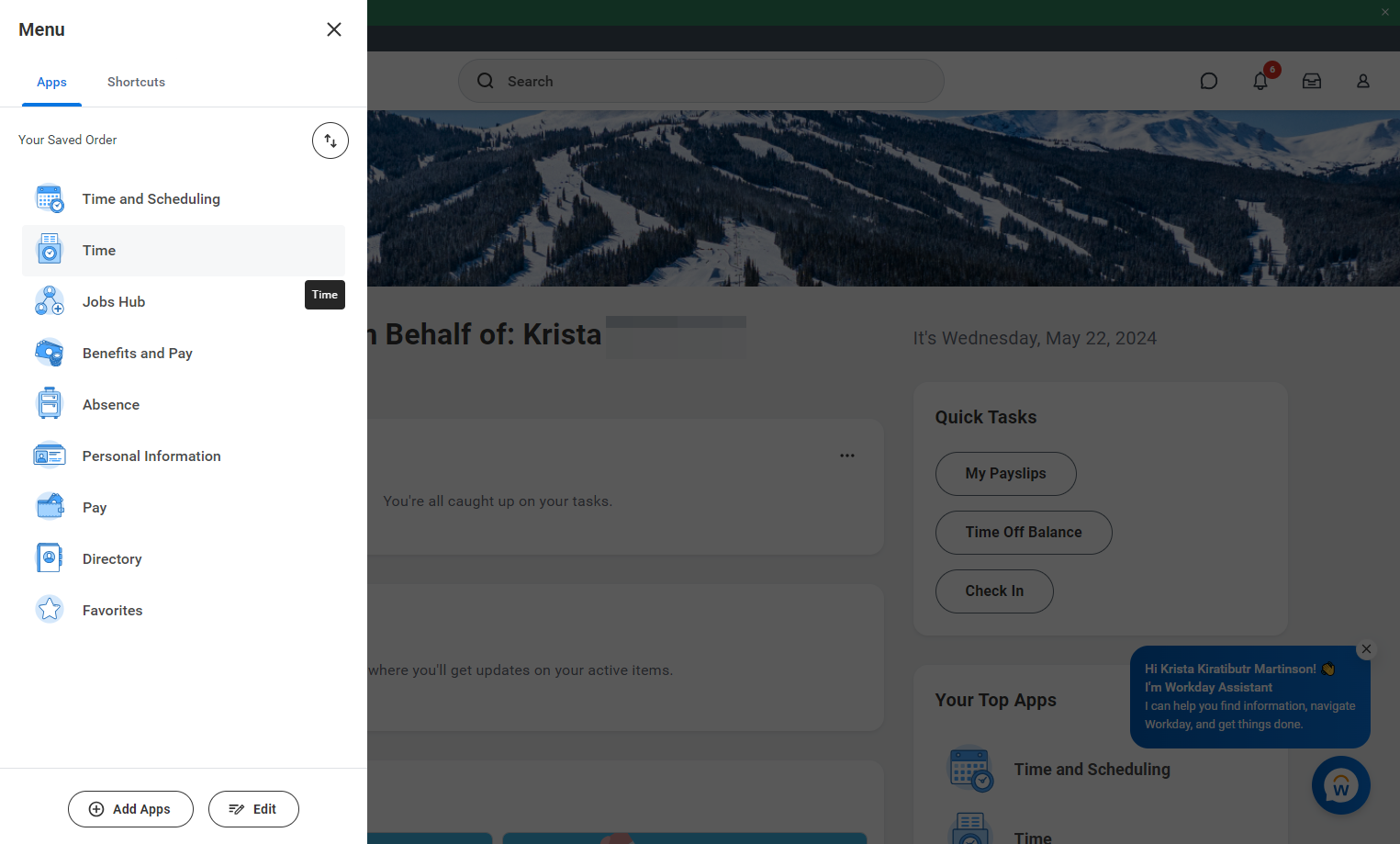Open the three-dots options on the tasks card
This screenshot has height=844, width=1400.
(x=847, y=456)
